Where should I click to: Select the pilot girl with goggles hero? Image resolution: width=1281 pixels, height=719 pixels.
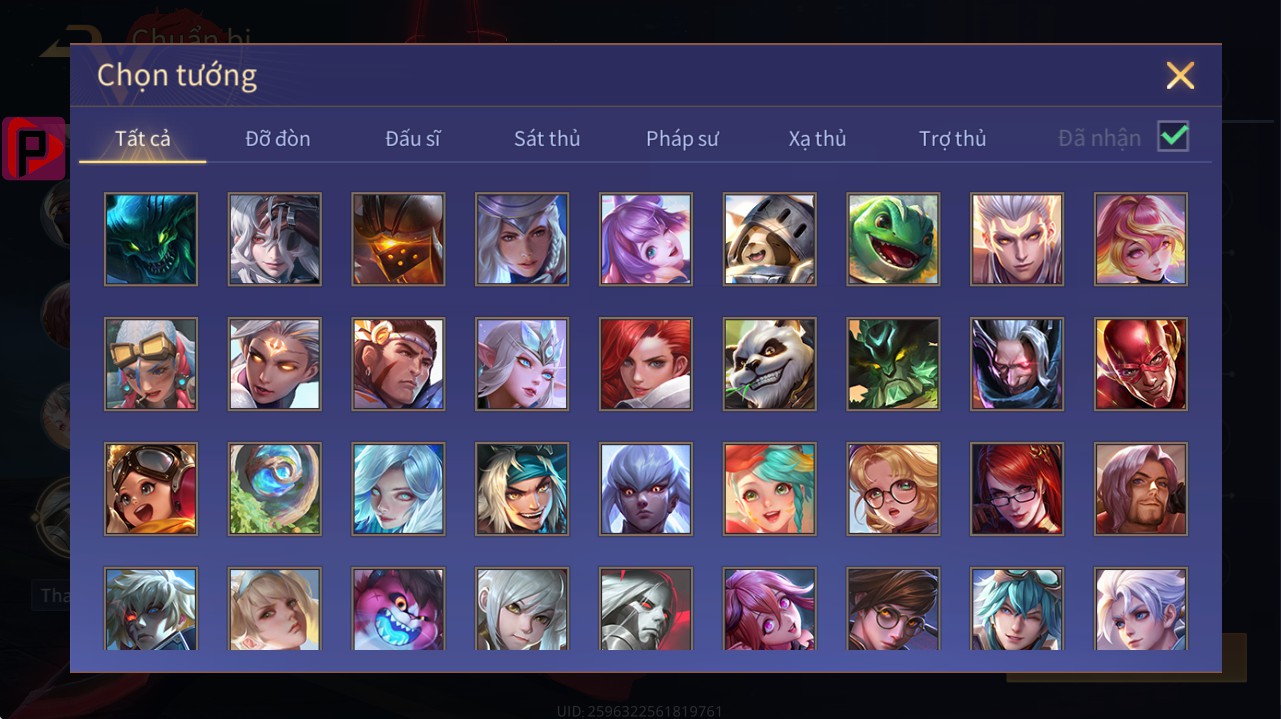coord(151,489)
